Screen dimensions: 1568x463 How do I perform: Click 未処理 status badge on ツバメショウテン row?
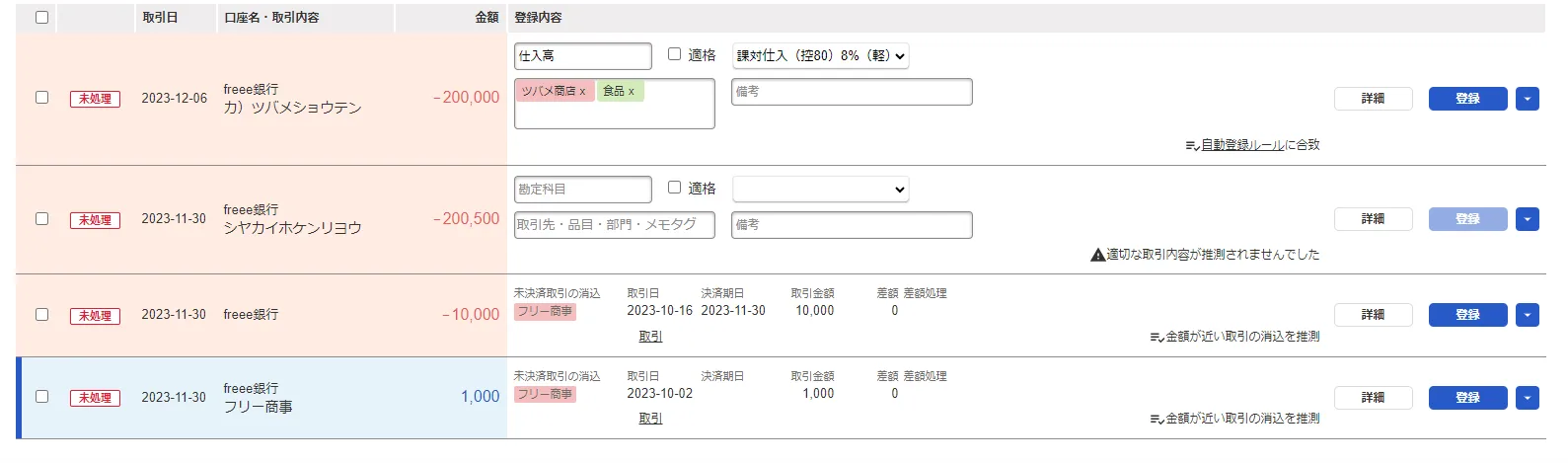tap(95, 99)
